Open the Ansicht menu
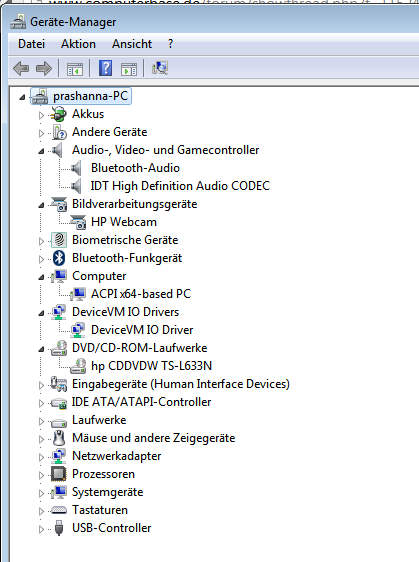The height and width of the screenshot is (562, 419). [132, 44]
